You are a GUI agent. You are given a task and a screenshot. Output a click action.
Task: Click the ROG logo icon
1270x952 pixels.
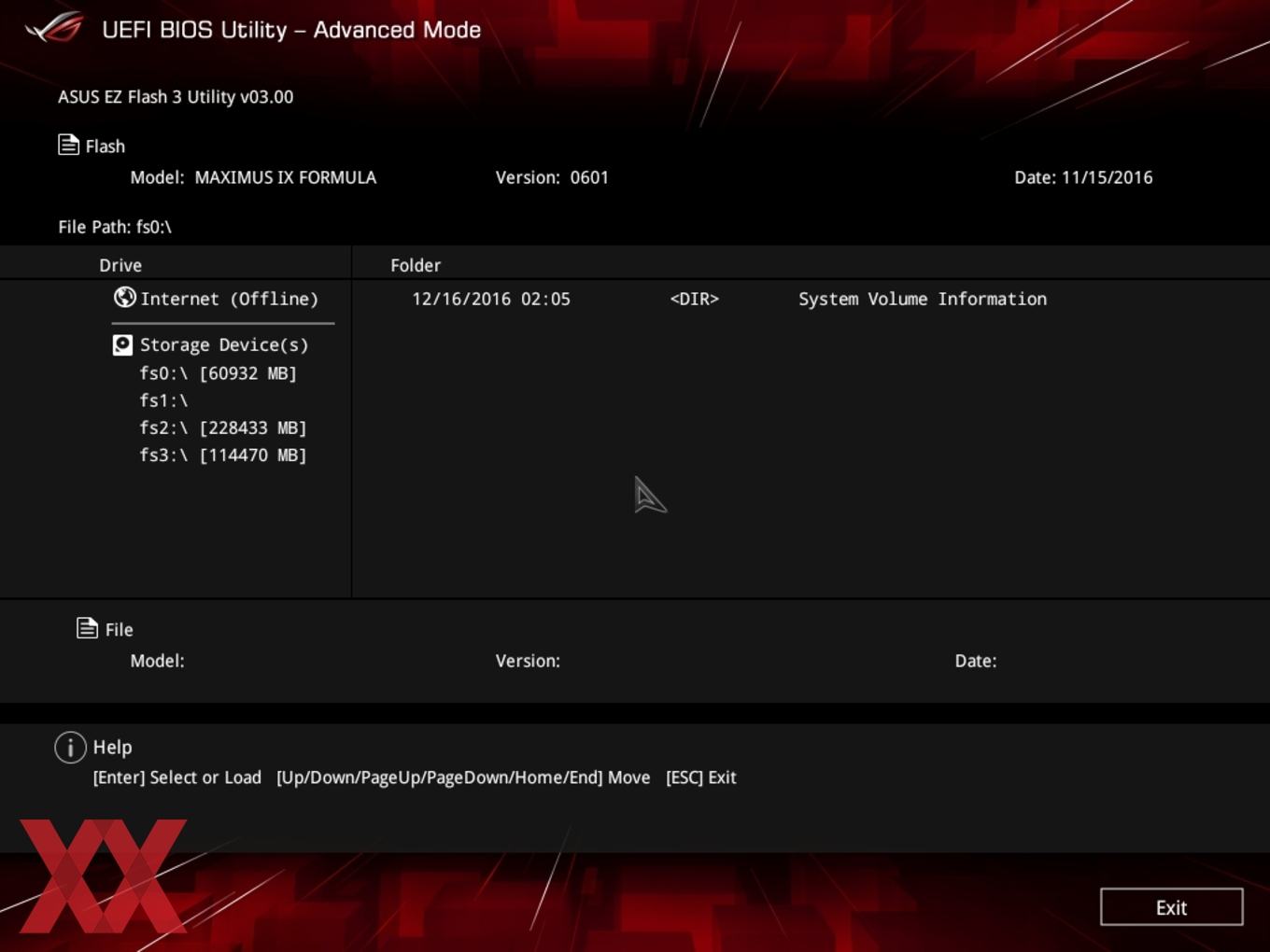point(54,27)
